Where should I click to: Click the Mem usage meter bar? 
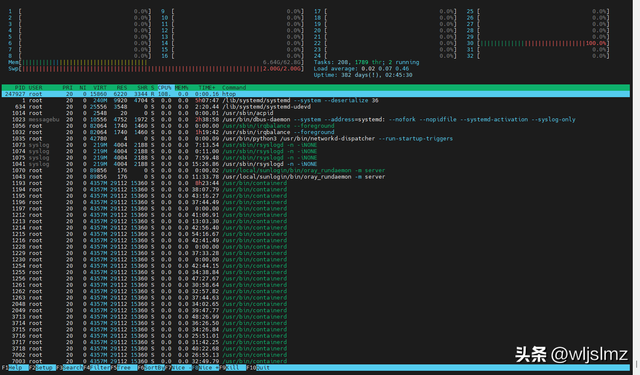pyautogui.click(x=156, y=62)
